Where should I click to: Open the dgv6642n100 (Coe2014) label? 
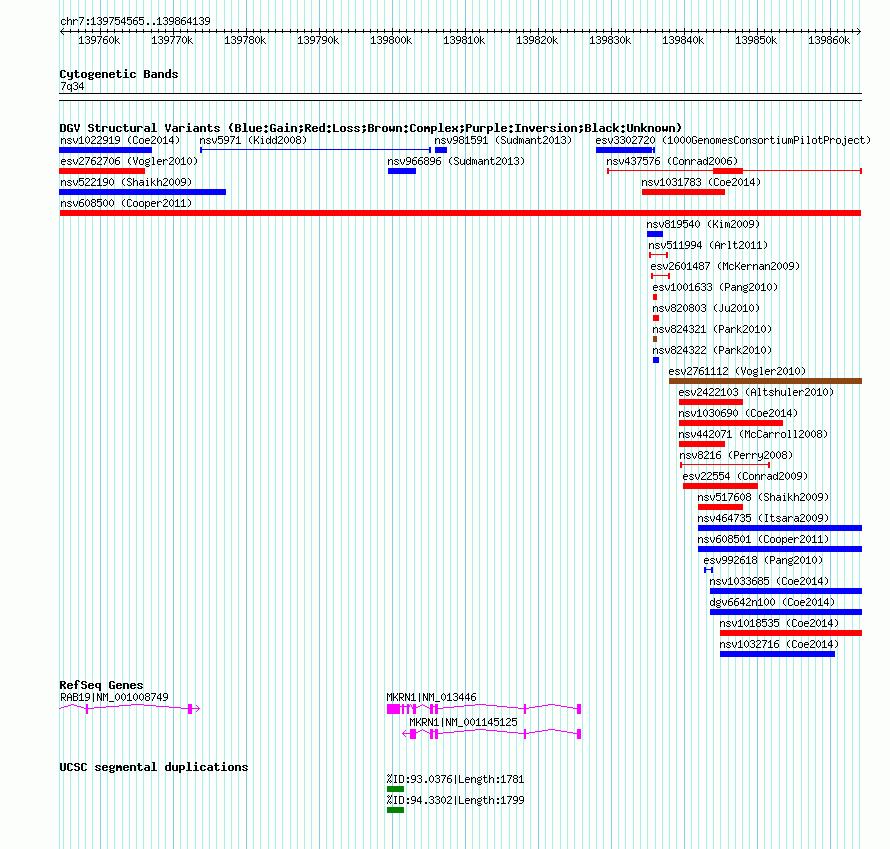coord(773,602)
